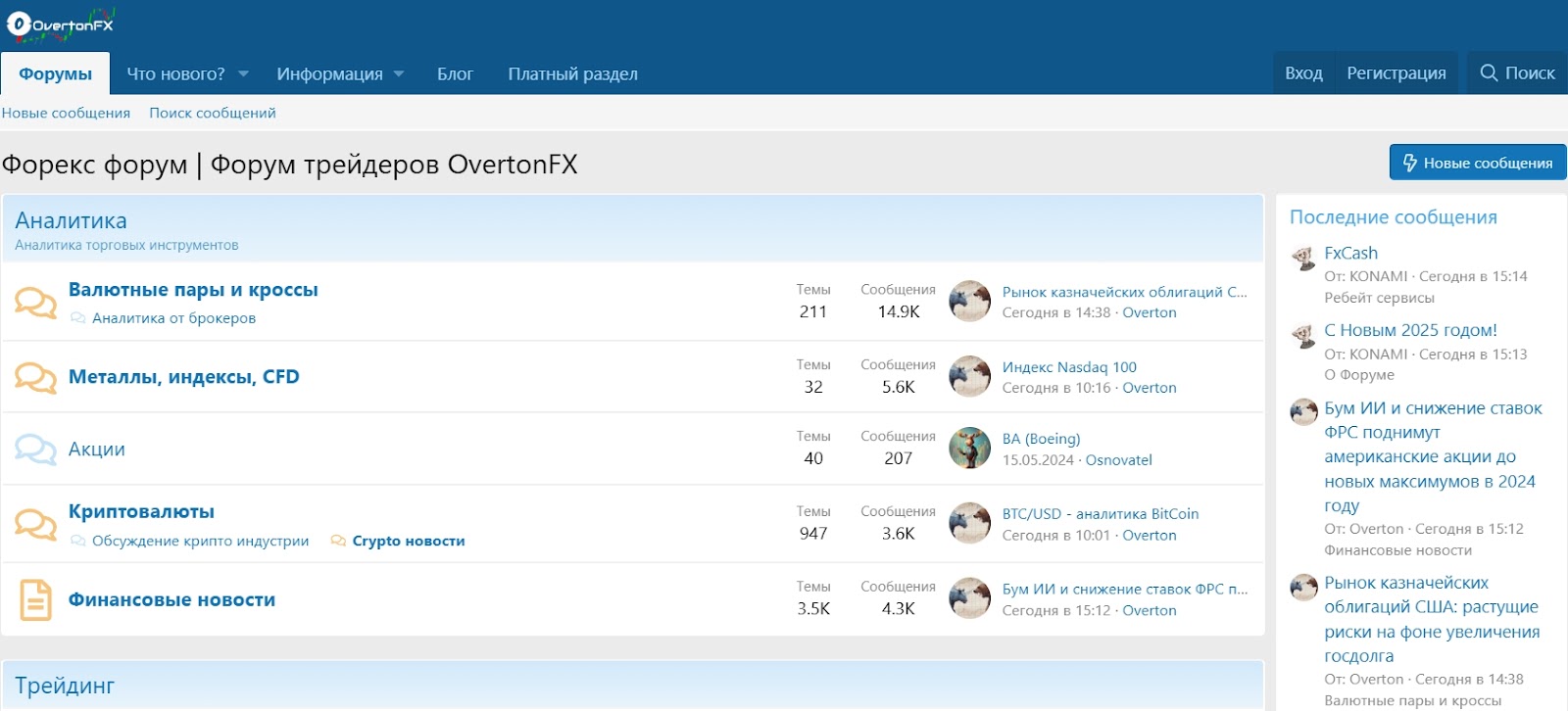The width and height of the screenshot is (1568, 711).
Task: Click KONAMI avatar next to FxCash
Action: (x=1303, y=258)
